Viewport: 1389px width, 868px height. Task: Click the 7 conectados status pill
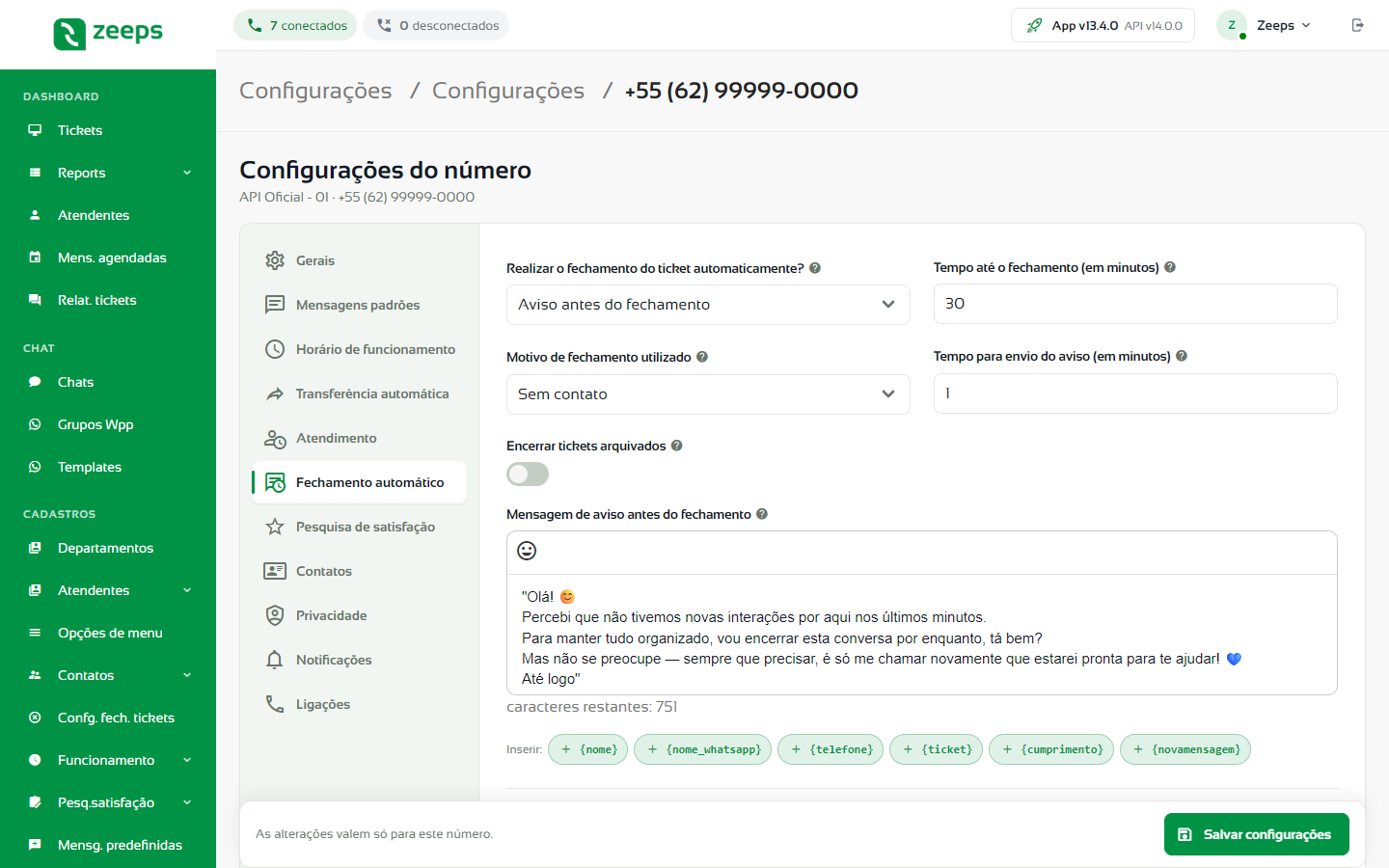pyautogui.click(x=295, y=25)
